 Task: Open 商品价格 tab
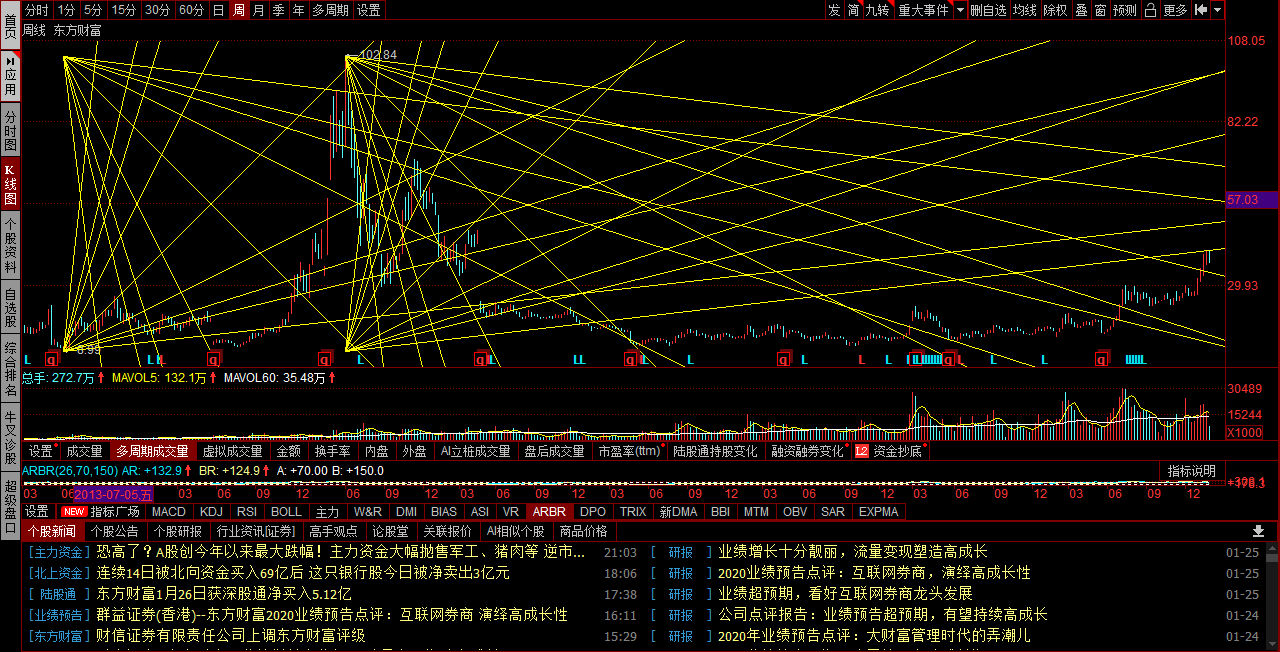click(x=584, y=531)
